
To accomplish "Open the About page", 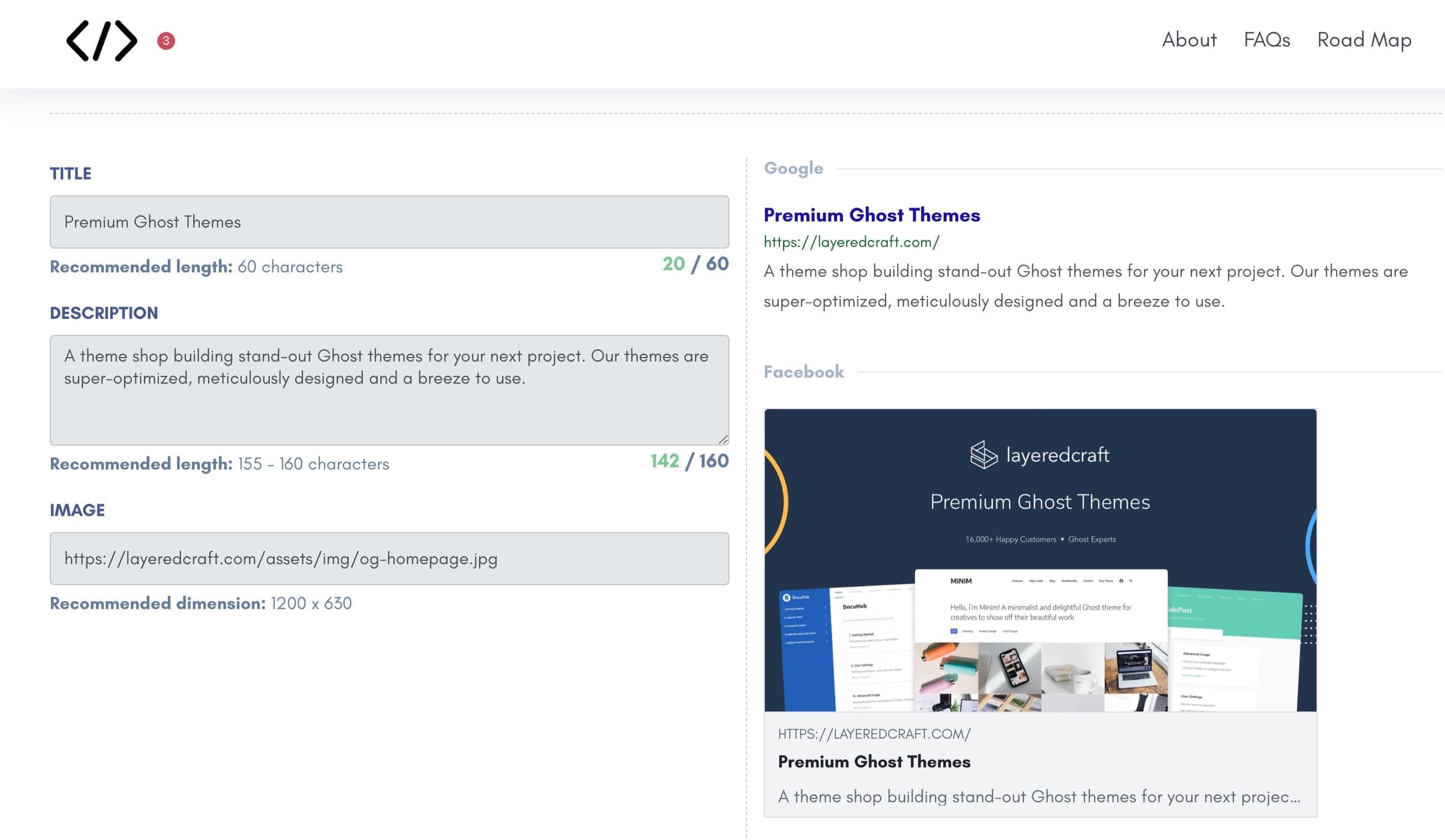I will tap(1189, 39).
